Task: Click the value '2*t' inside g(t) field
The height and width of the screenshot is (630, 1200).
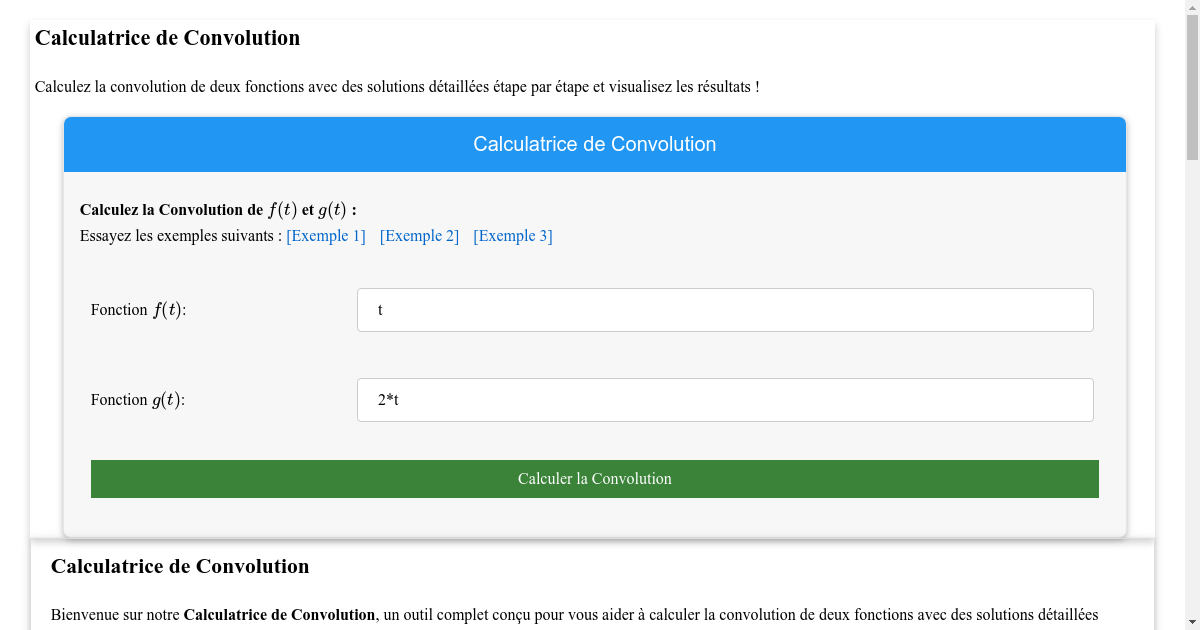Action: coord(388,399)
